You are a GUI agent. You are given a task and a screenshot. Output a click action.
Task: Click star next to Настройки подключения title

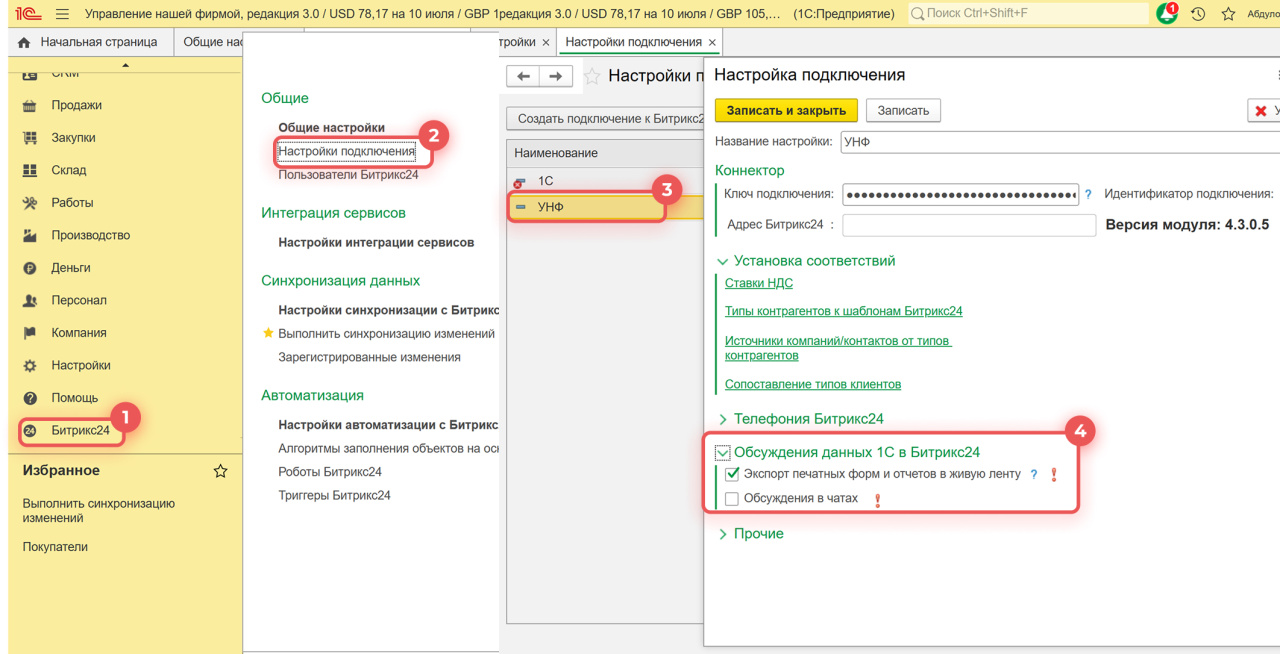pos(592,76)
